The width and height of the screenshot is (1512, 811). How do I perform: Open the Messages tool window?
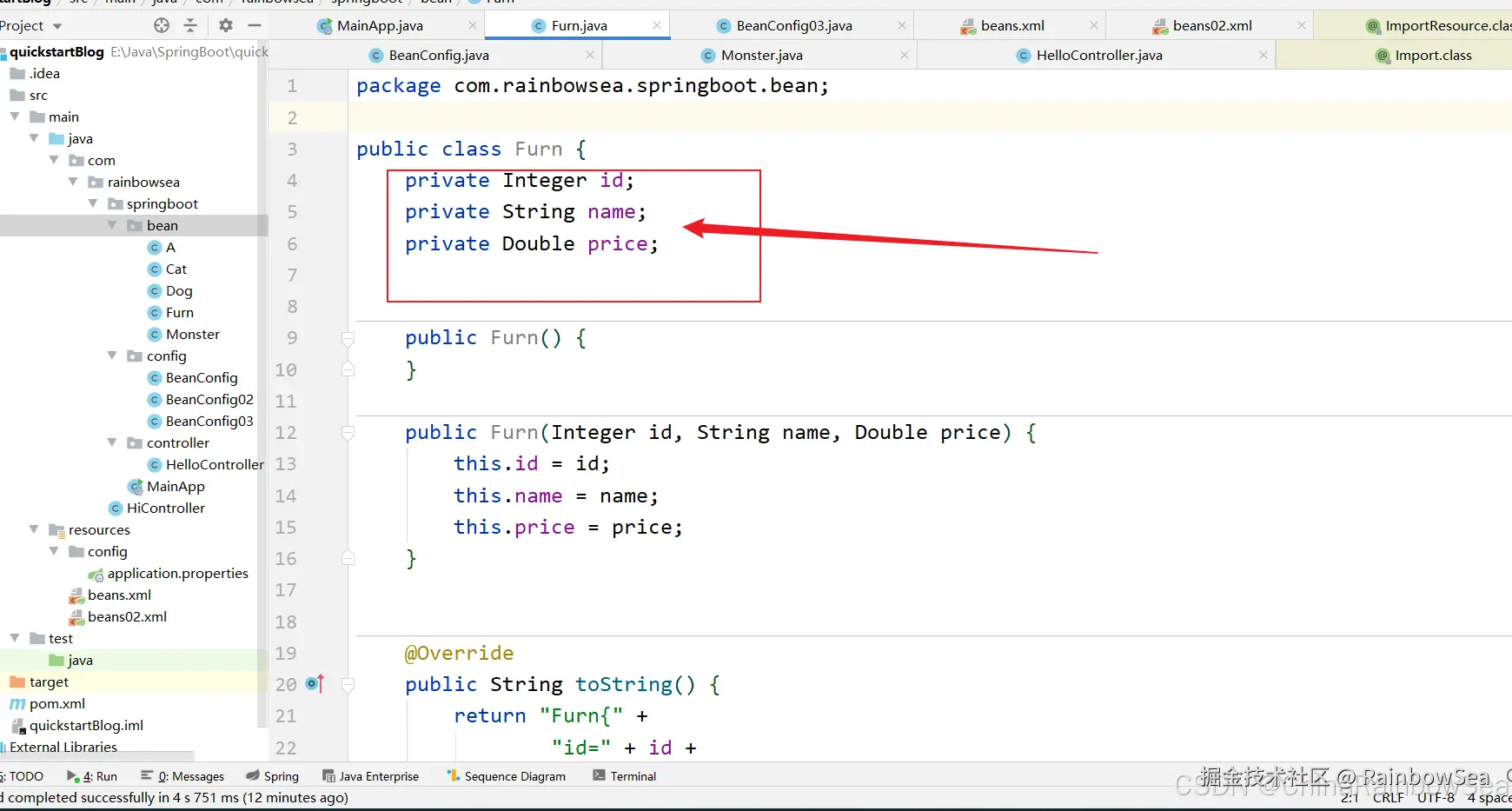(182, 776)
